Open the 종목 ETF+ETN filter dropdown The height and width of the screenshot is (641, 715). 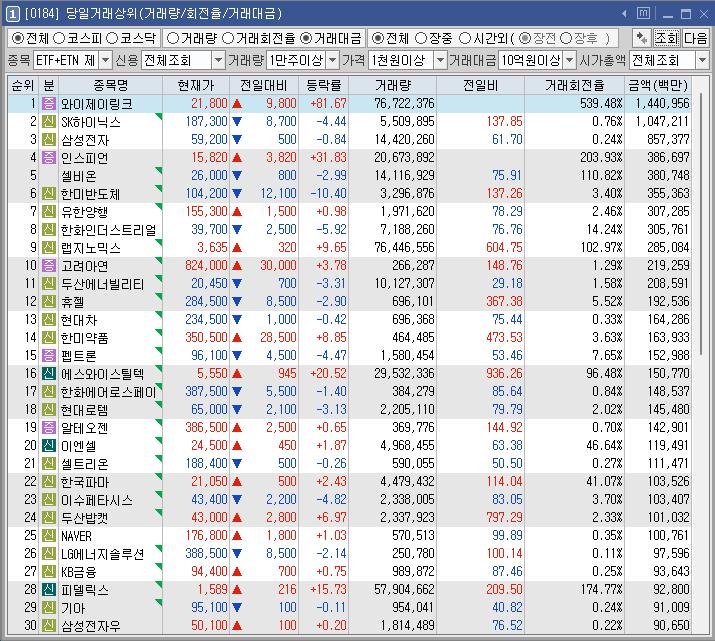(x=105, y=60)
